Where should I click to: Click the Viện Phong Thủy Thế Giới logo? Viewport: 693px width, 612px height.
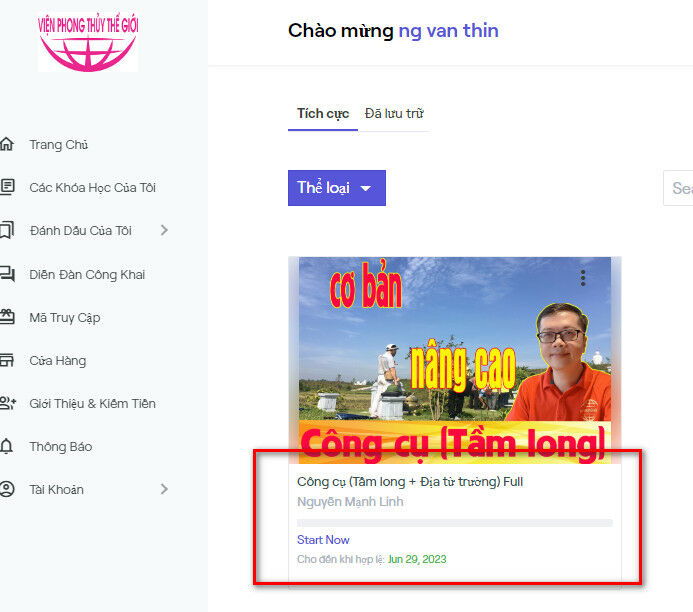pos(88,43)
